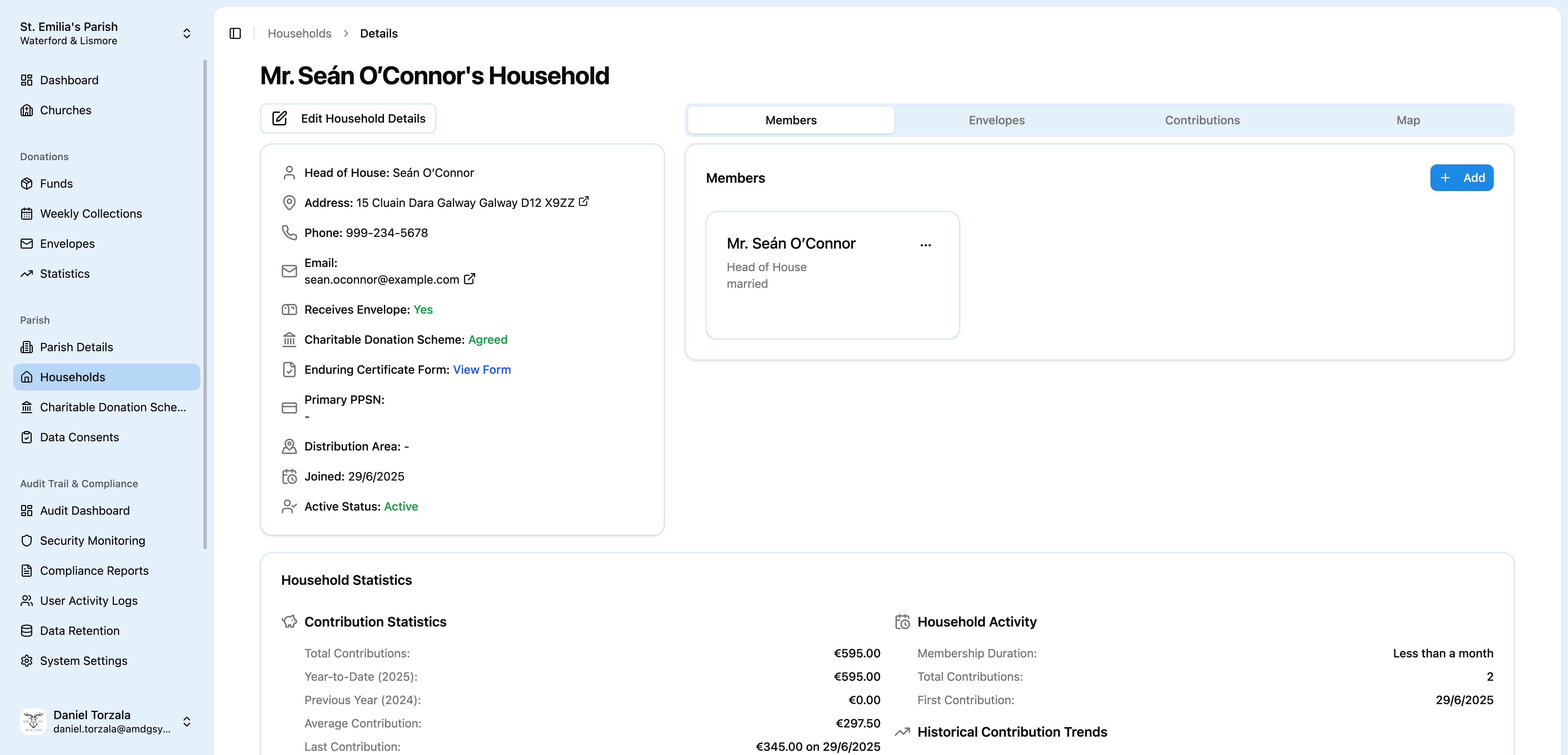
Task: Open Data Consents
Action: [x=79, y=437]
